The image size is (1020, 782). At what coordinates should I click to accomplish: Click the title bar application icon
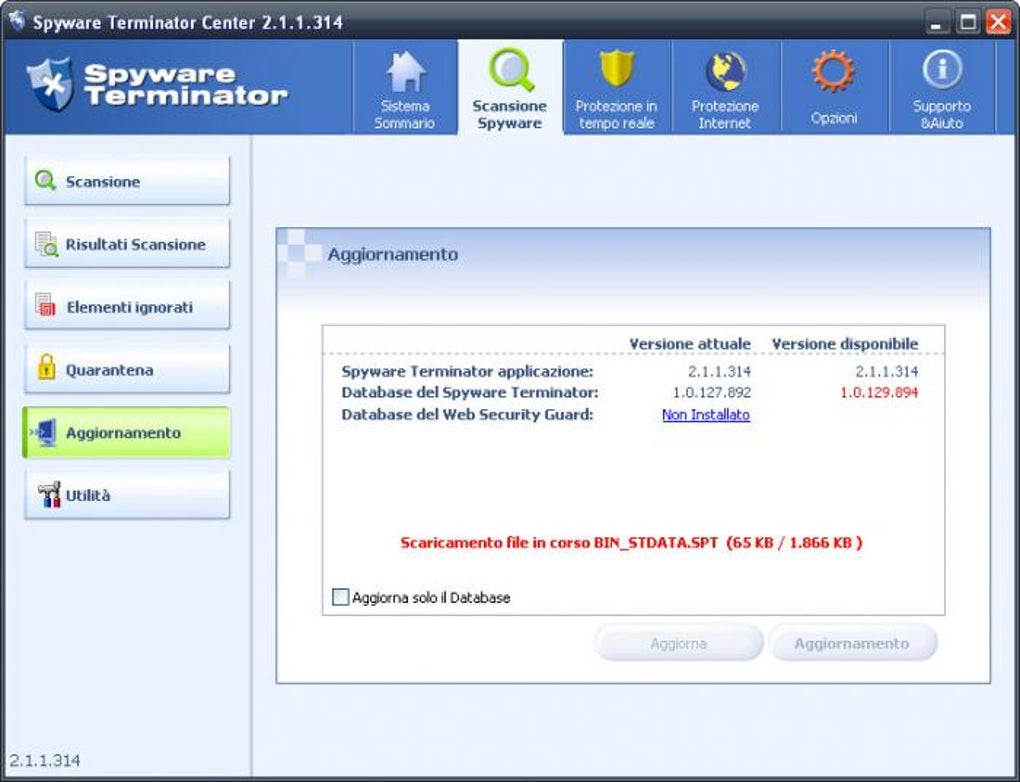point(17,21)
